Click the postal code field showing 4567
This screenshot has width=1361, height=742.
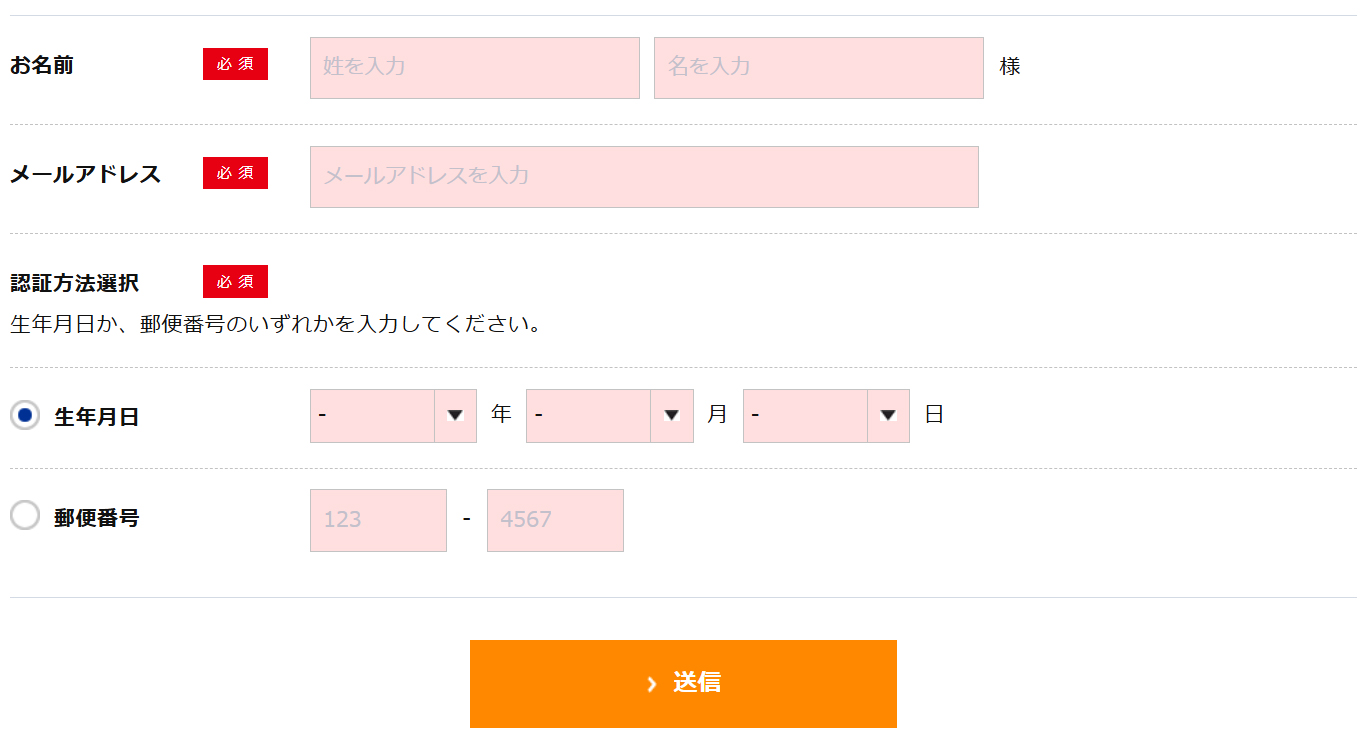[x=555, y=520]
